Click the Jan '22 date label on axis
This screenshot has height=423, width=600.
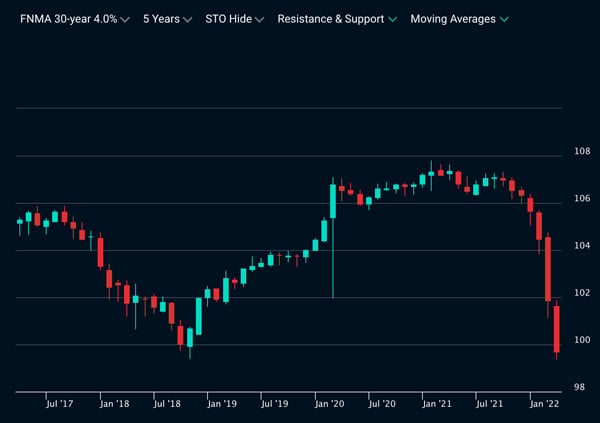tap(544, 403)
